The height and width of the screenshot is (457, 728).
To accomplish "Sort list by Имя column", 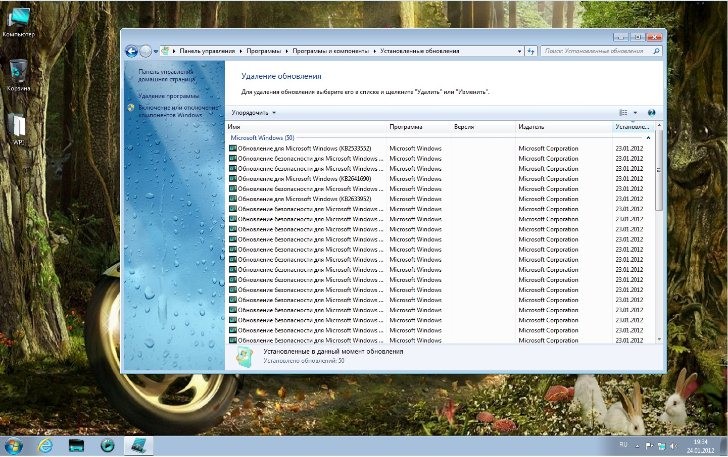I will click(x=306, y=127).
